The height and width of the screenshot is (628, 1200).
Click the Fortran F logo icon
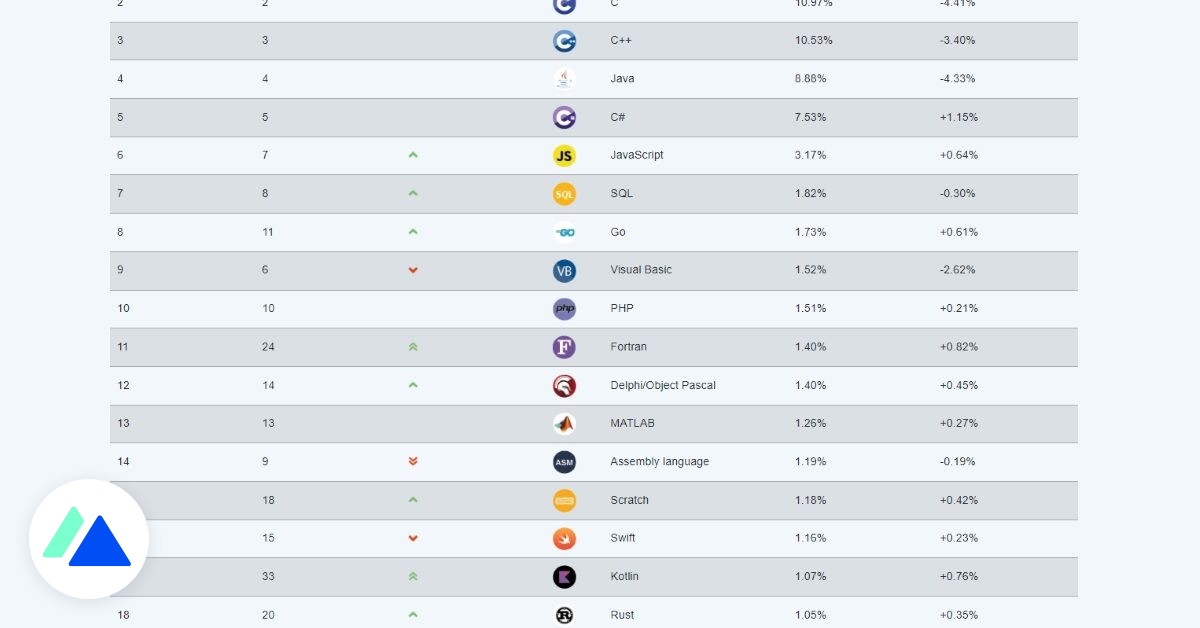pos(564,347)
